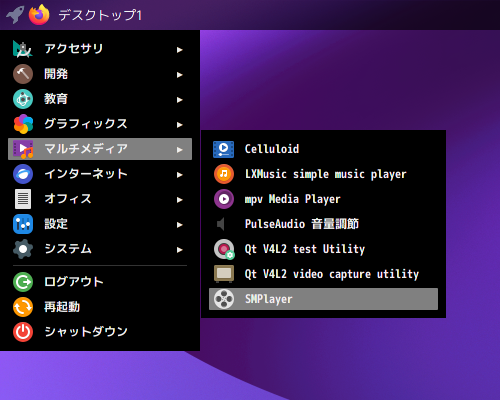Image resolution: width=500 pixels, height=400 pixels.
Task: Open the オフィス menu category
Action: click(100, 199)
